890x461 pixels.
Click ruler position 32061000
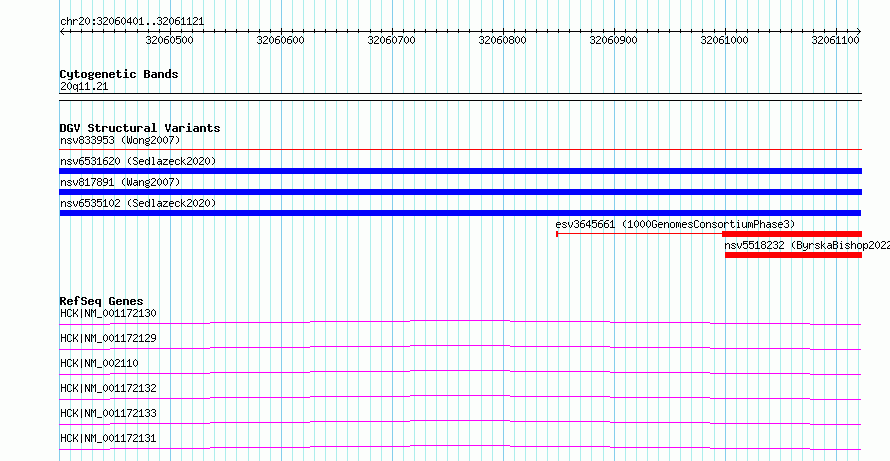click(x=724, y=40)
